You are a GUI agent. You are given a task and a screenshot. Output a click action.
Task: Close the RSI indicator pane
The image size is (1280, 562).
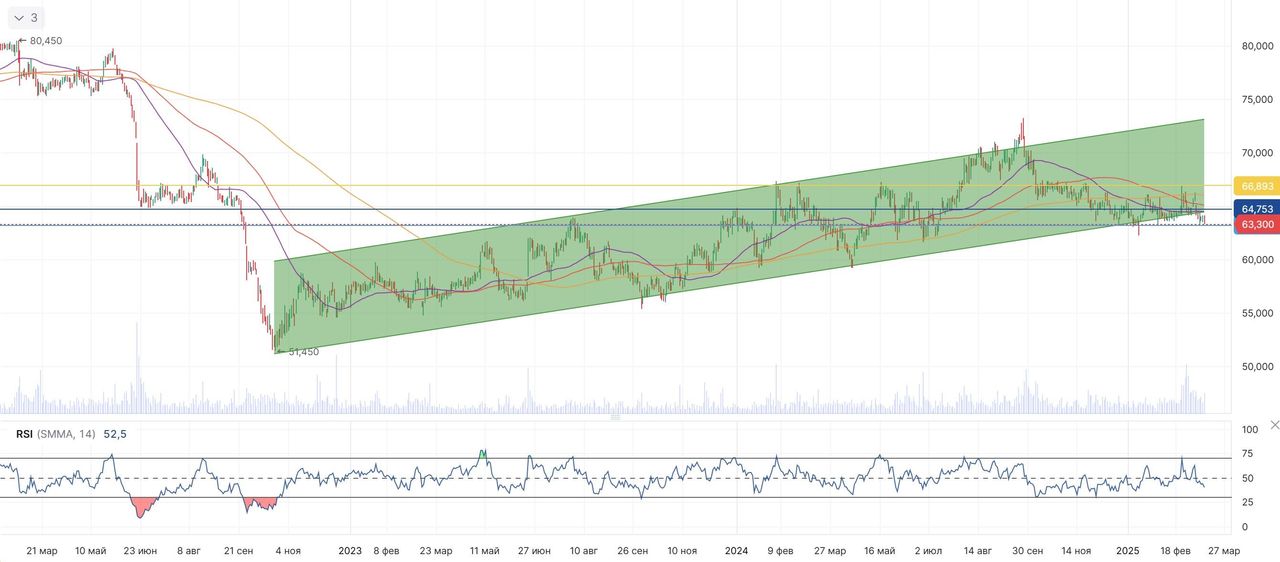click(x=1273, y=425)
